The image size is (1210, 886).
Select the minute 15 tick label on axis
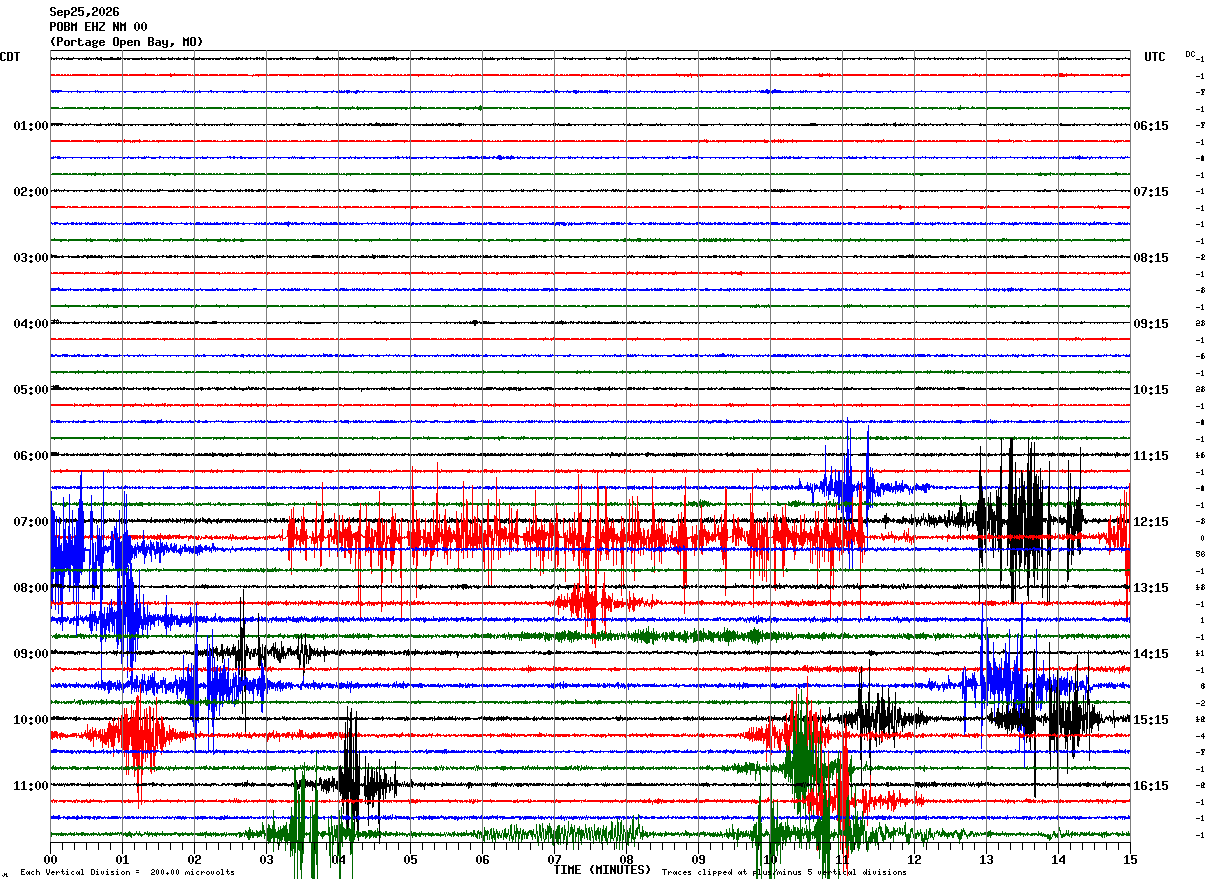(1130, 859)
